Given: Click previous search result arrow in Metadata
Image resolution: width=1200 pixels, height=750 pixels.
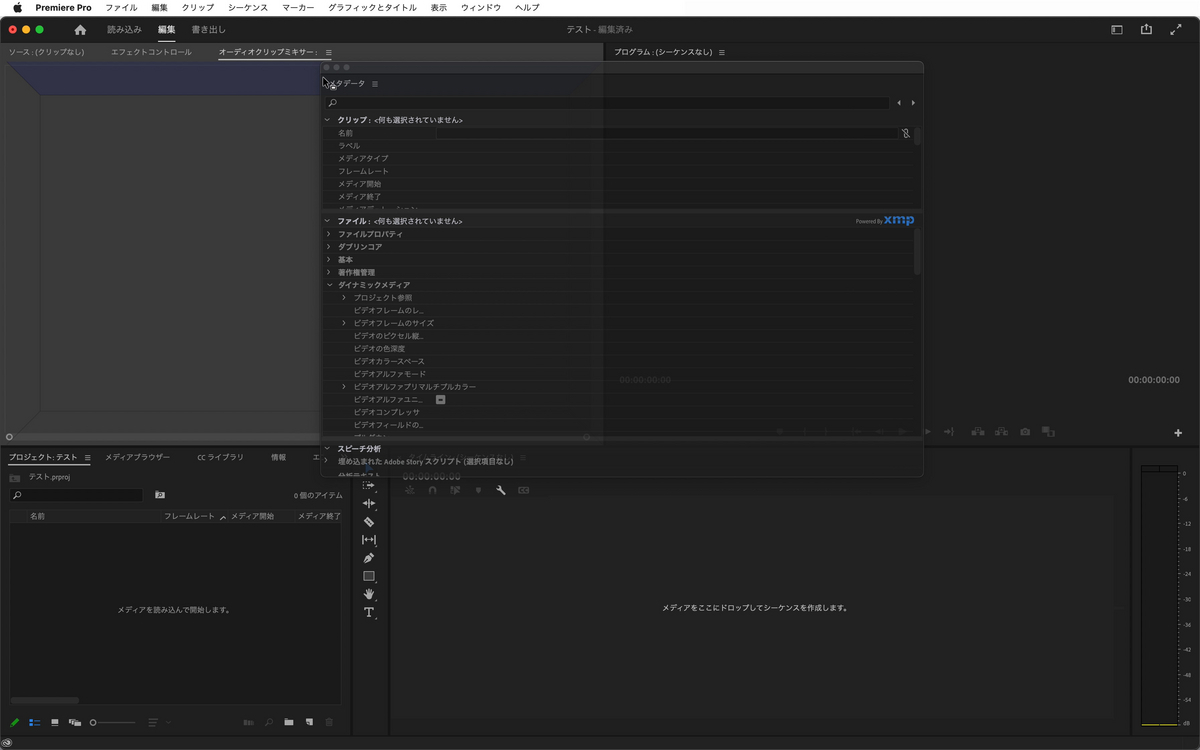Looking at the screenshot, I should click(x=899, y=103).
